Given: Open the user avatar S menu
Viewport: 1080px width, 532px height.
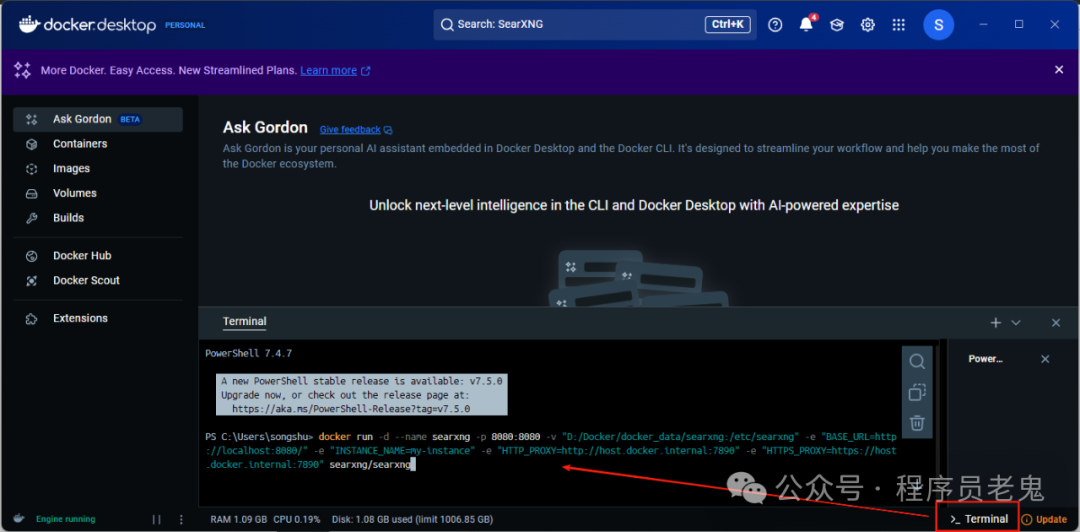Looking at the screenshot, I should click(938, 25).
